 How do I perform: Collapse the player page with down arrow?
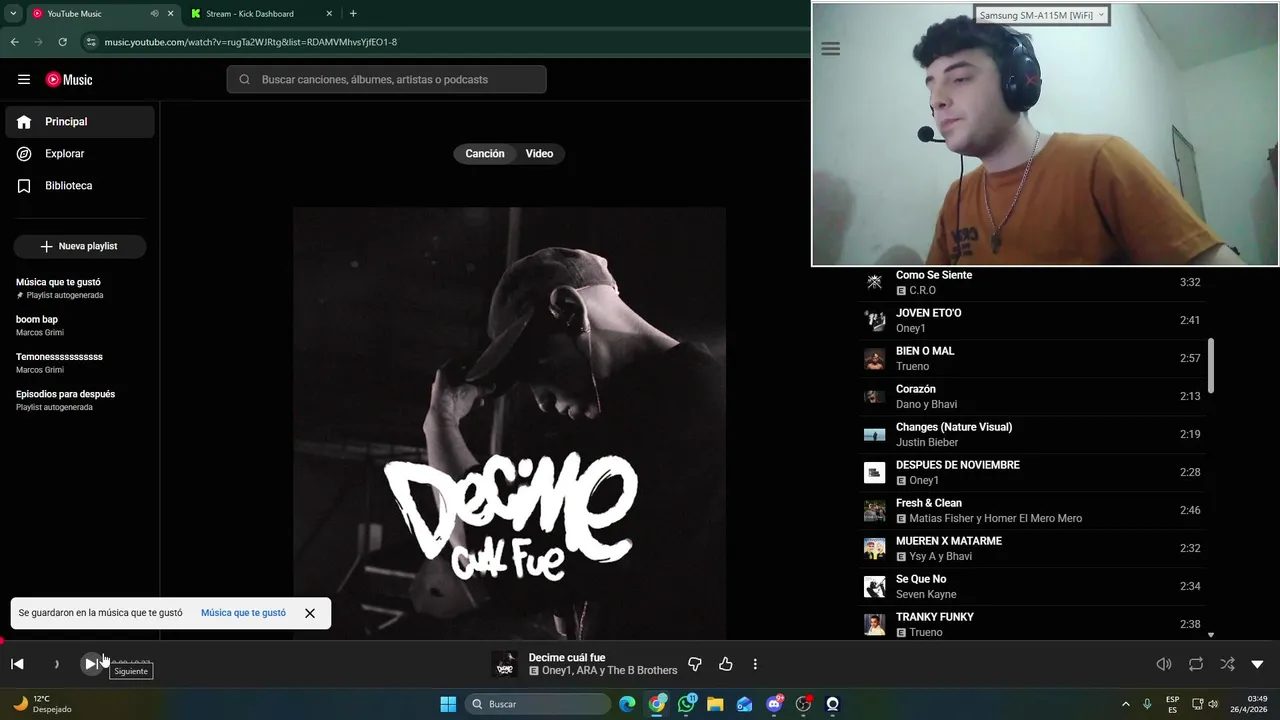pyautogui.click(x=1258, y=664)
